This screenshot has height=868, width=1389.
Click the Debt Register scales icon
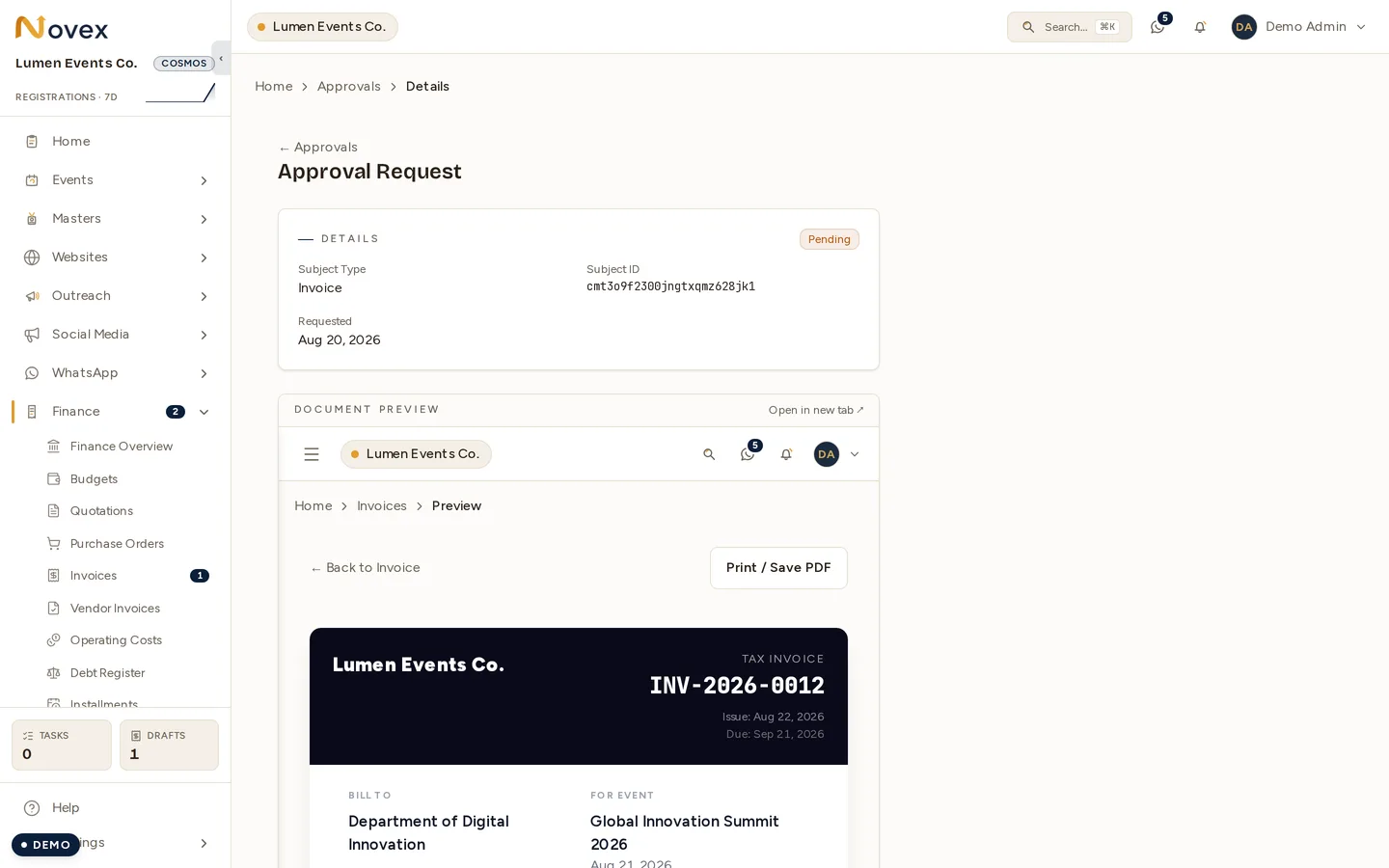54,673
